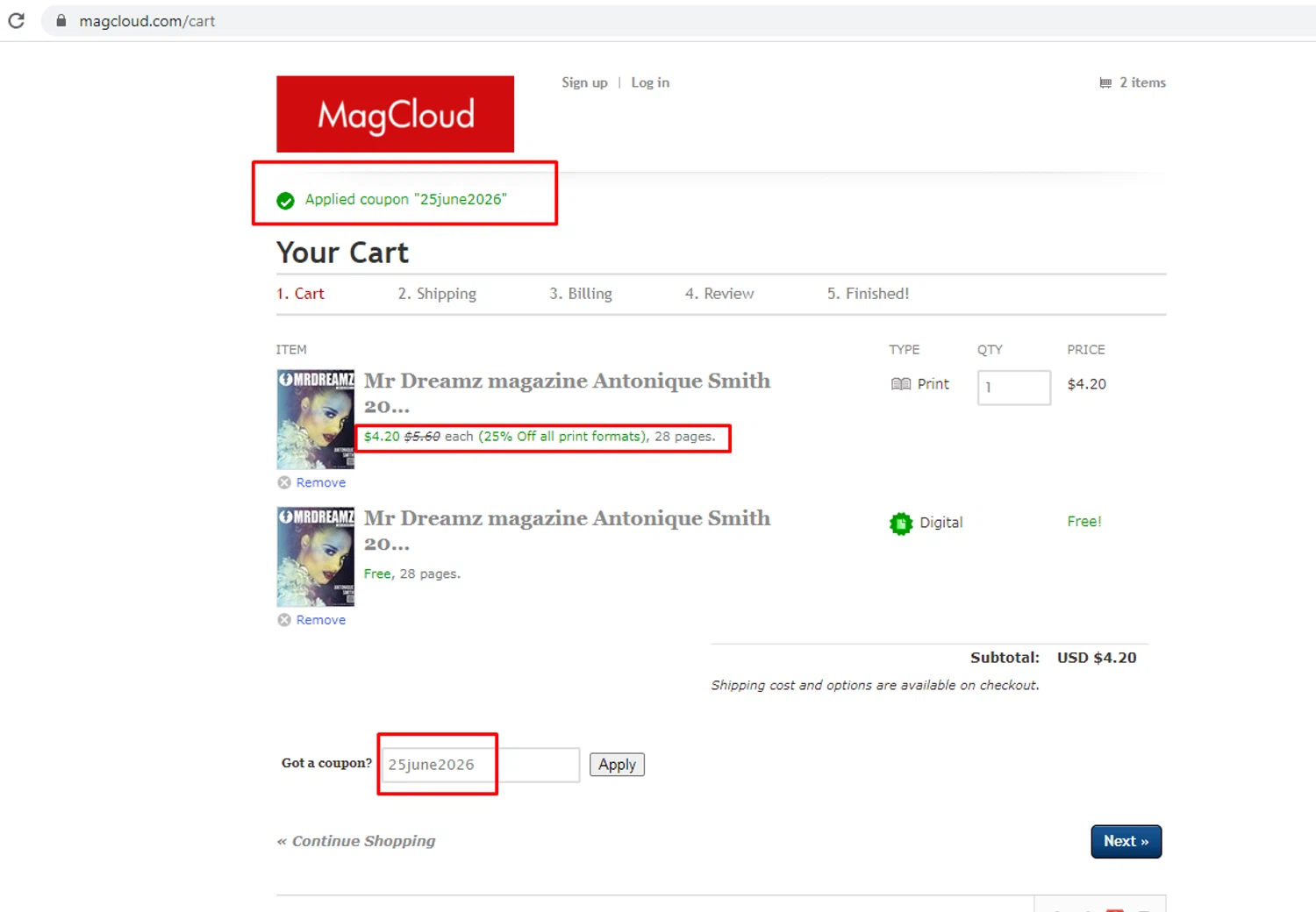Click the Print format book icon

click(x=901, y=384)
